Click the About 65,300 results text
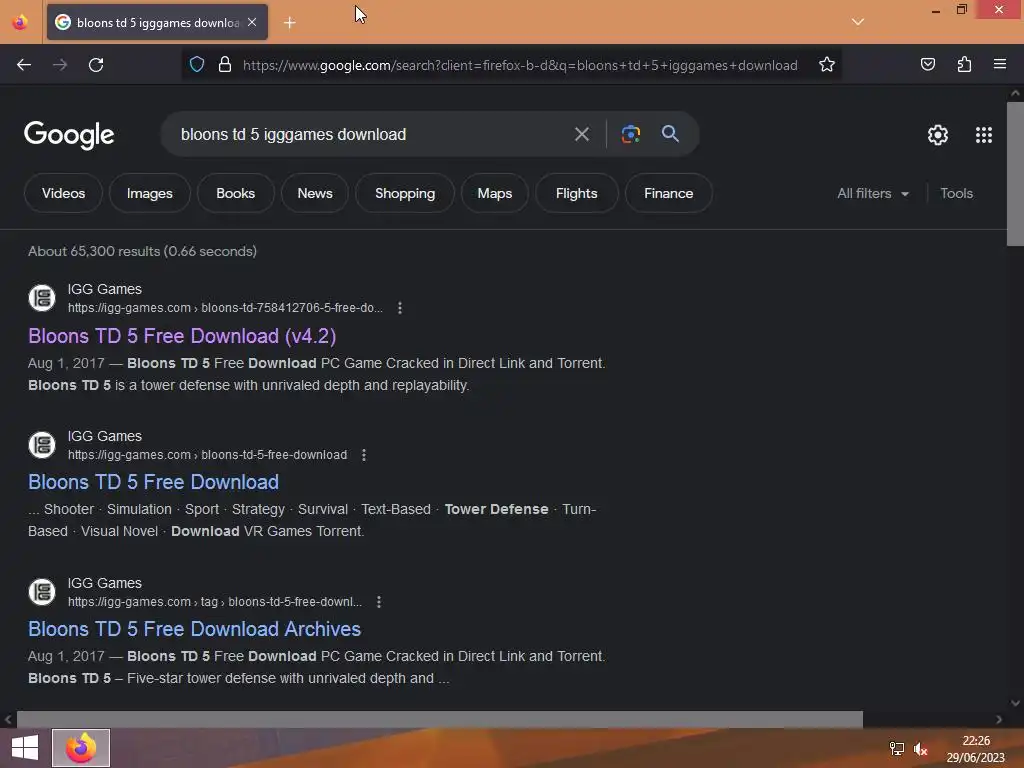This screenshot has width=1024, height=768. [142, 251]
